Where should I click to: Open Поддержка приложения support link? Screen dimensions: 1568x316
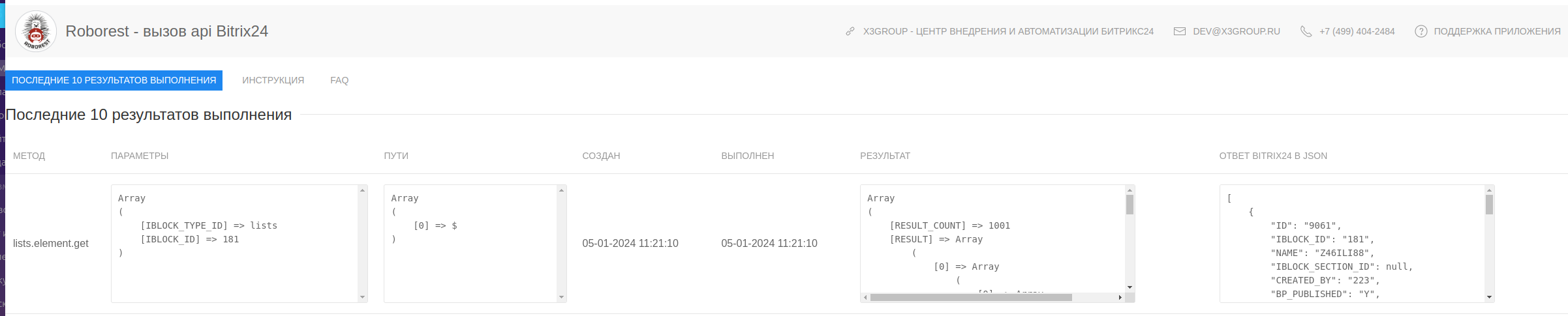[1497, 31]
